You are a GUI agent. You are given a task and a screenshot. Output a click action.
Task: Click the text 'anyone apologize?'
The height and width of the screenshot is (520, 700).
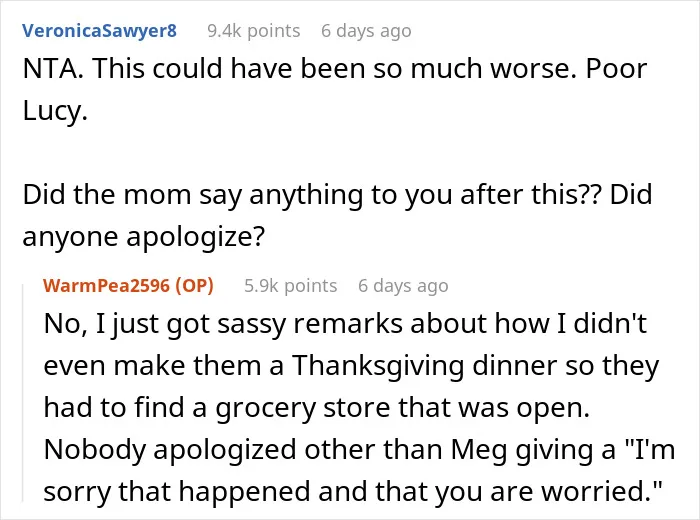[x=144, y=237]
